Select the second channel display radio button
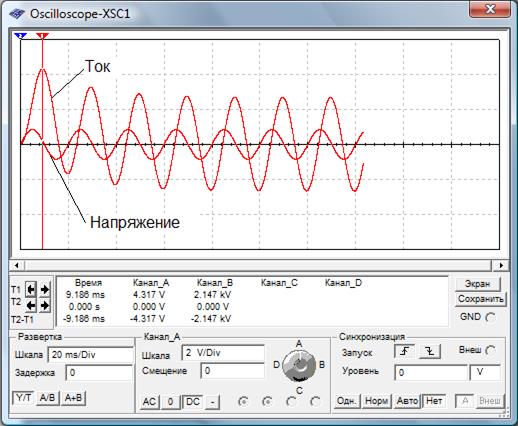 267,402
